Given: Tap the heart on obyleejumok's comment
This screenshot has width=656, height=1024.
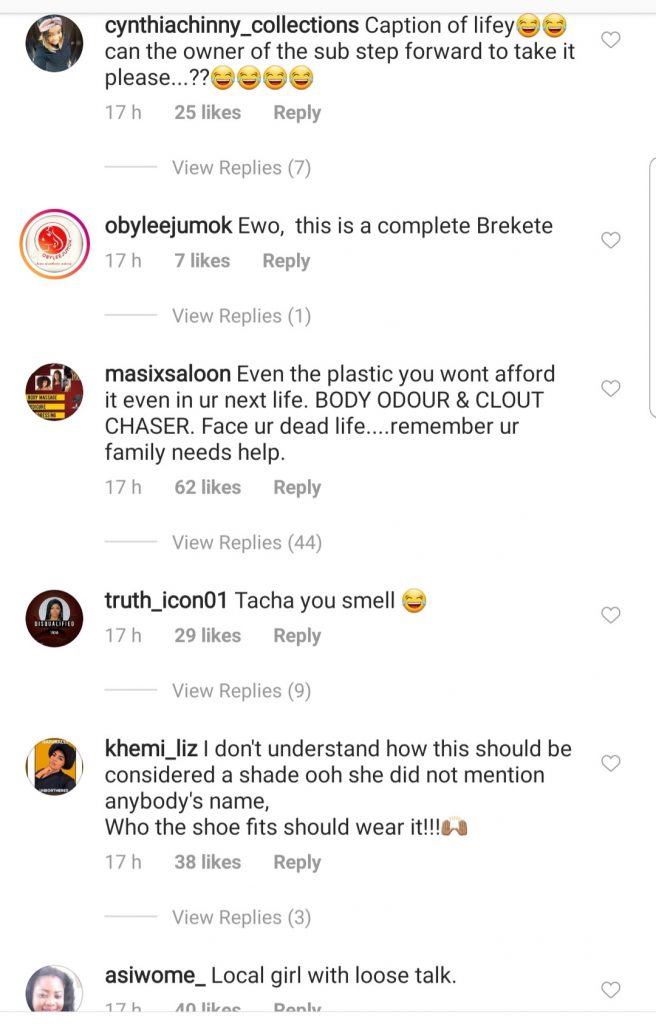Looking at the screenshot, I should [610, 240].
